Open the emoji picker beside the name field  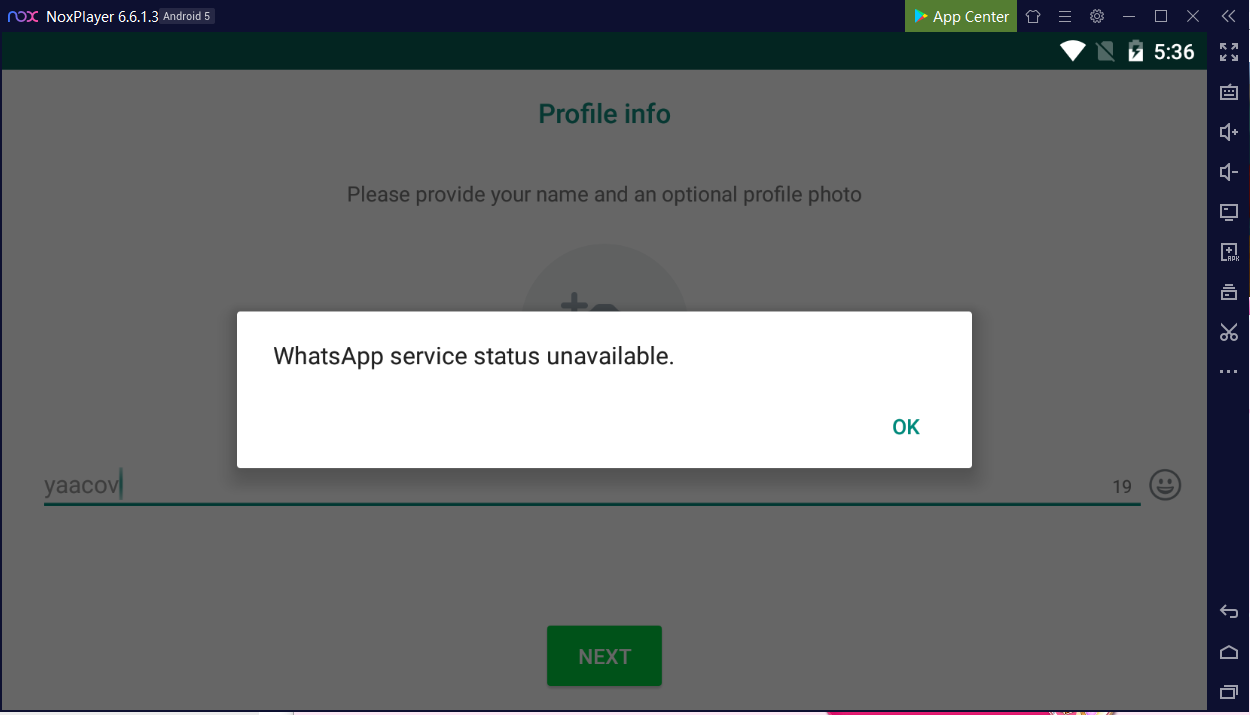[x=1165, y=486]
